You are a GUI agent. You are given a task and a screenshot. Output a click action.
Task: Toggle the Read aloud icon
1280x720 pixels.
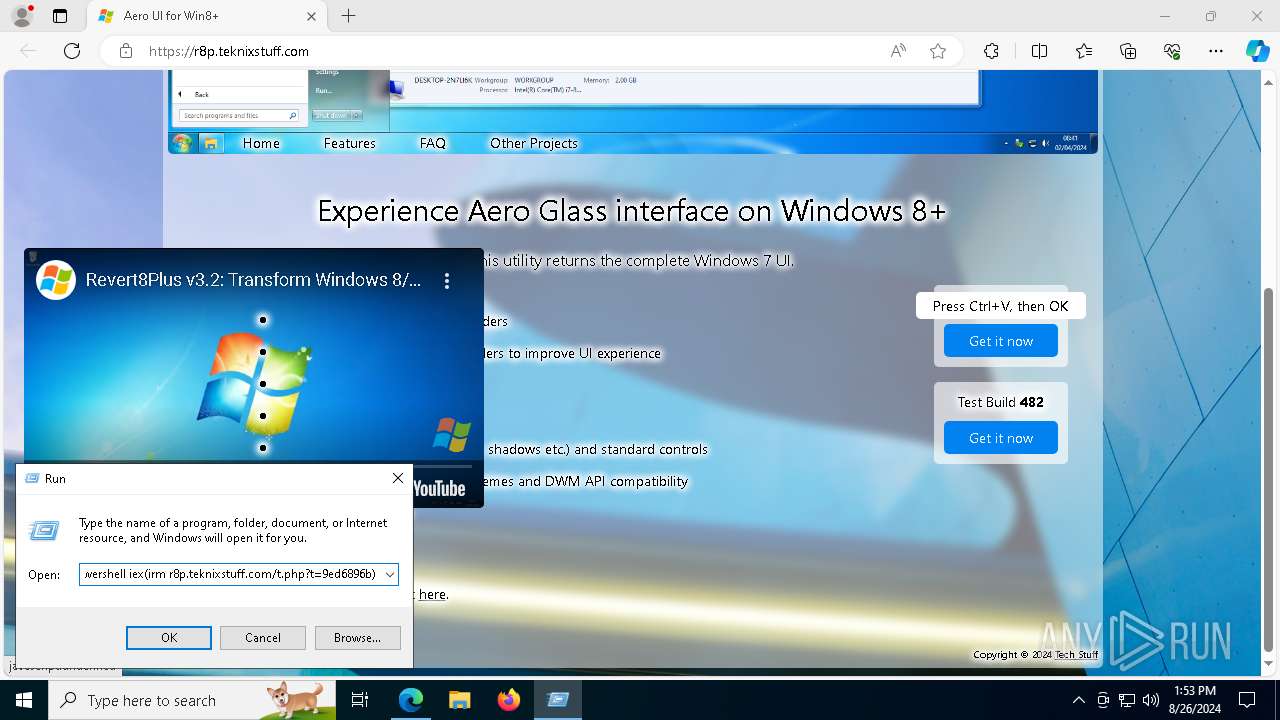point(898,51)
